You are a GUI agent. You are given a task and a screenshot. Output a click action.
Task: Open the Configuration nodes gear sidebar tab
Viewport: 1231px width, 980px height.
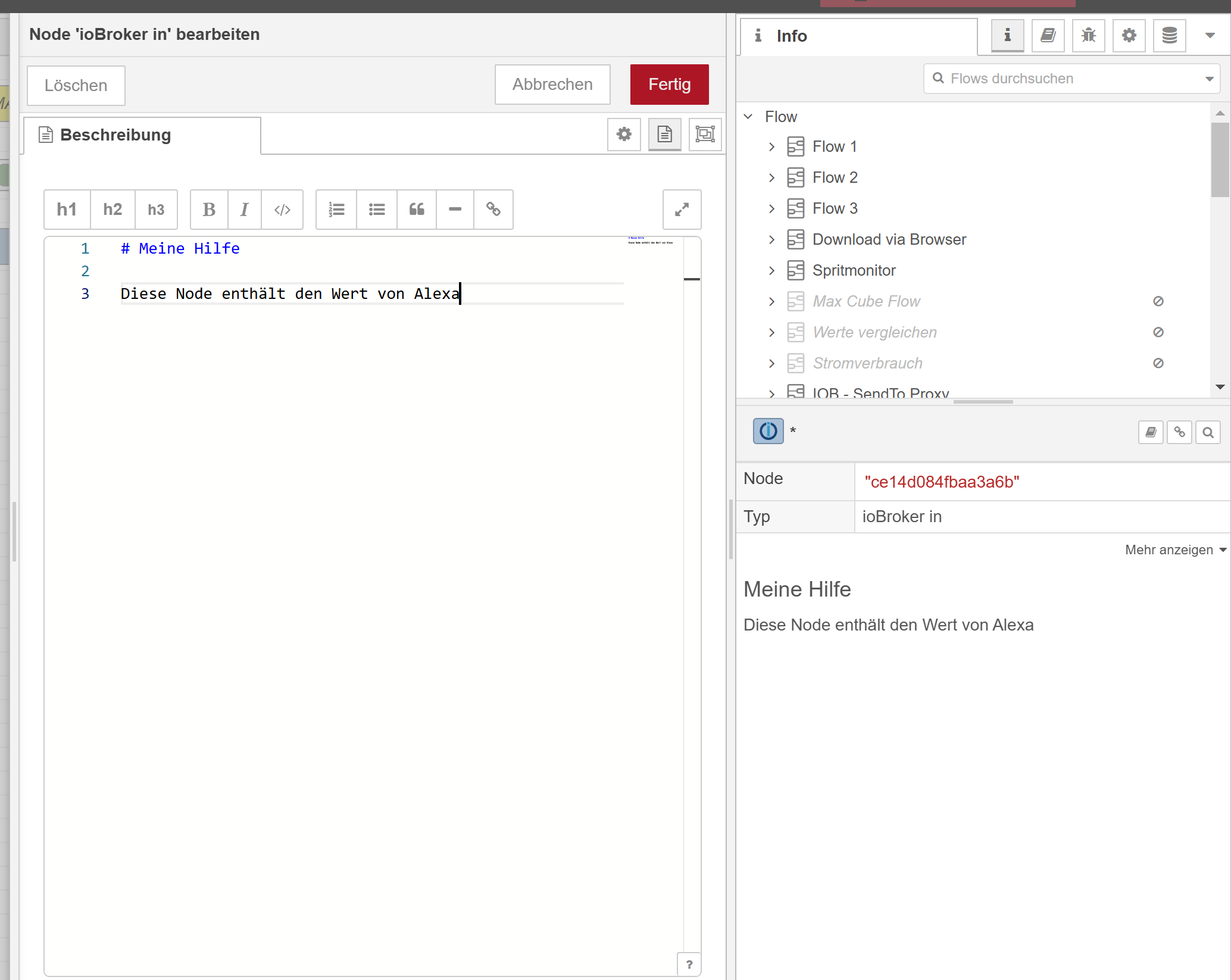(1129, 36)
